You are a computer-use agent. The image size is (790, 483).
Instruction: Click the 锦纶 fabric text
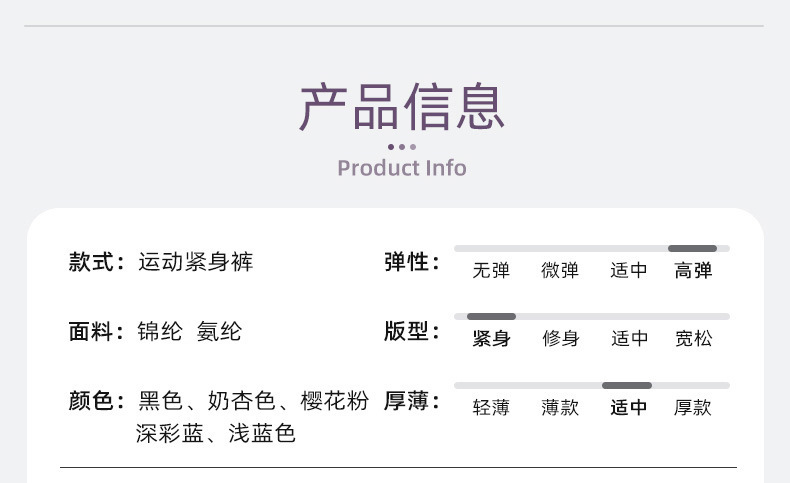[160, 331]
